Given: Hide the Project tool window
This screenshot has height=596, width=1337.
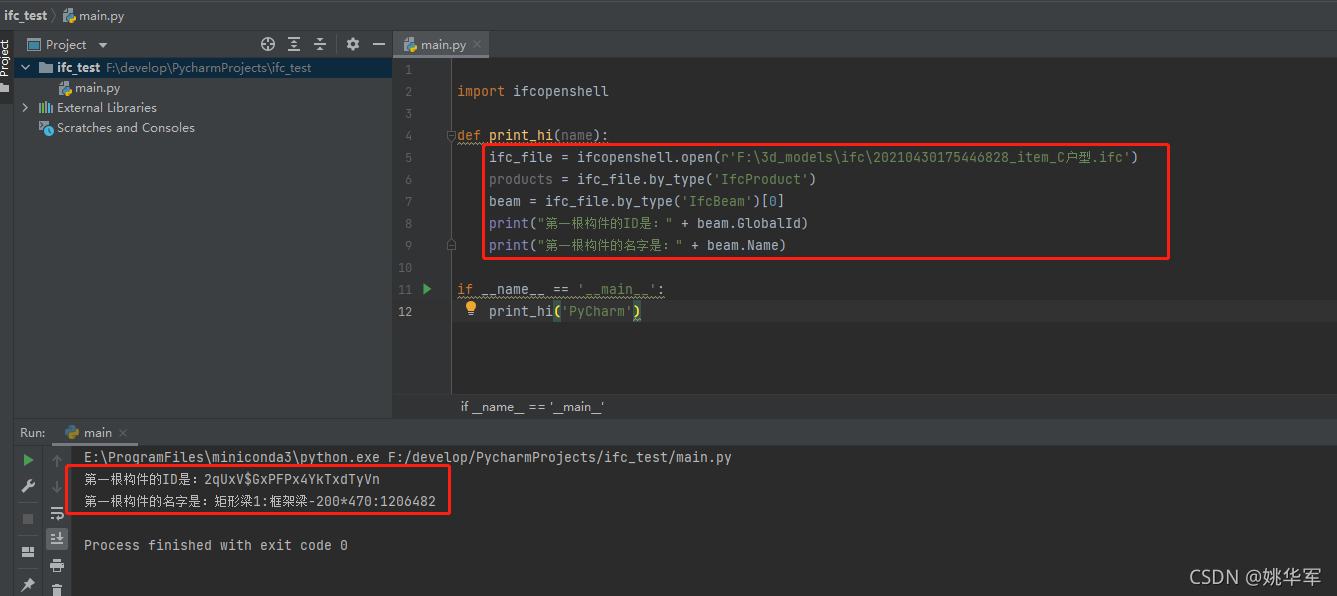Looking at the screenshot, I should coord(379,44).
